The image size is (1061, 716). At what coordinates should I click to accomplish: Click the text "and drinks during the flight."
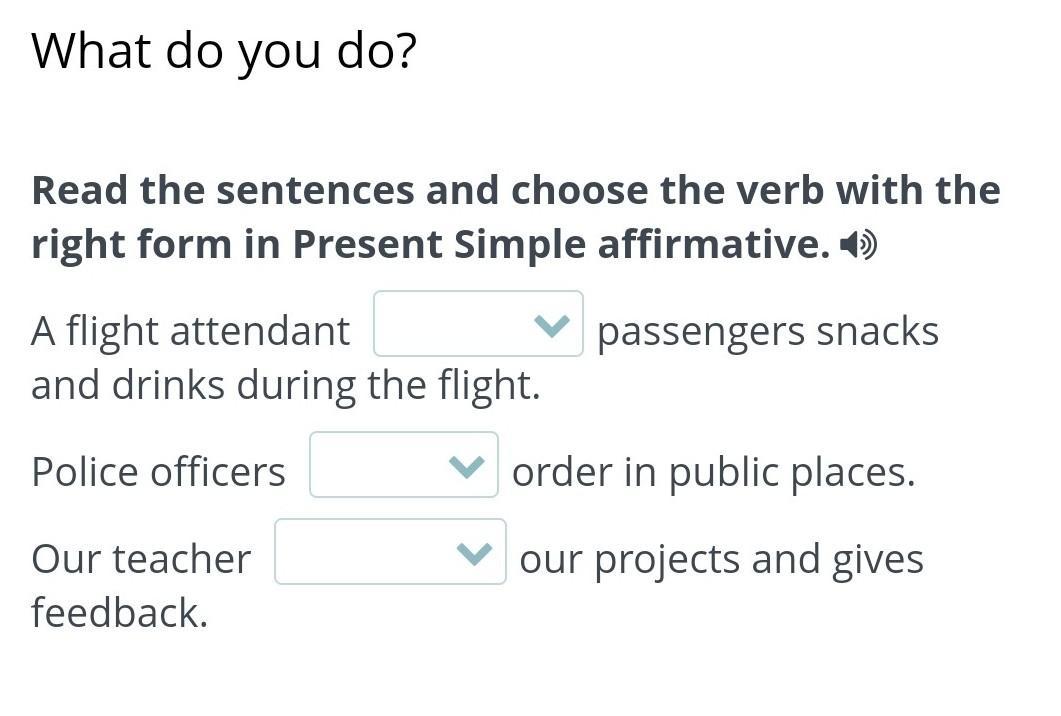tap(286, 385)
